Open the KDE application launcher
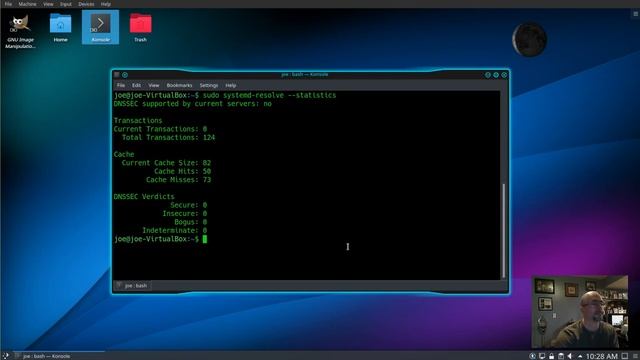Image resolution: width=640 pixels, height=360 pixels. [x=5, y=356]
